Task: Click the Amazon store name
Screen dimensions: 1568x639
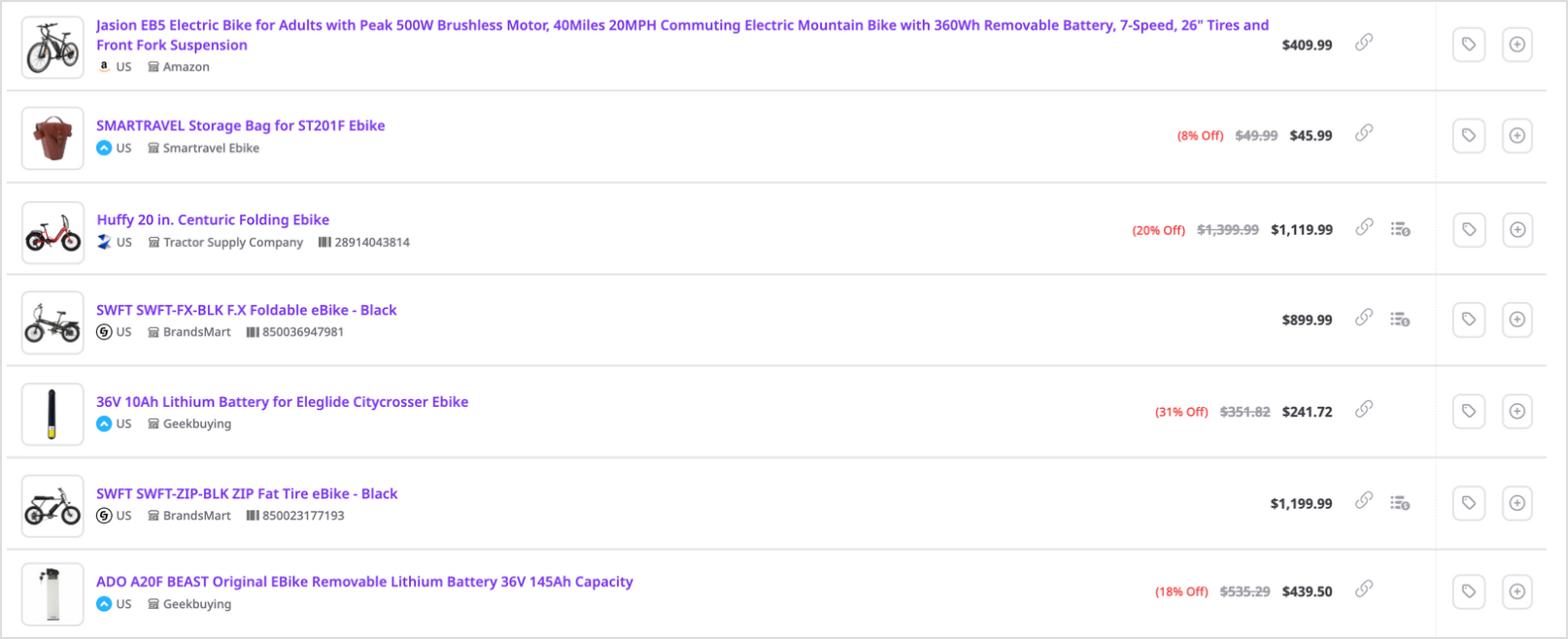Action: [186, 67]
